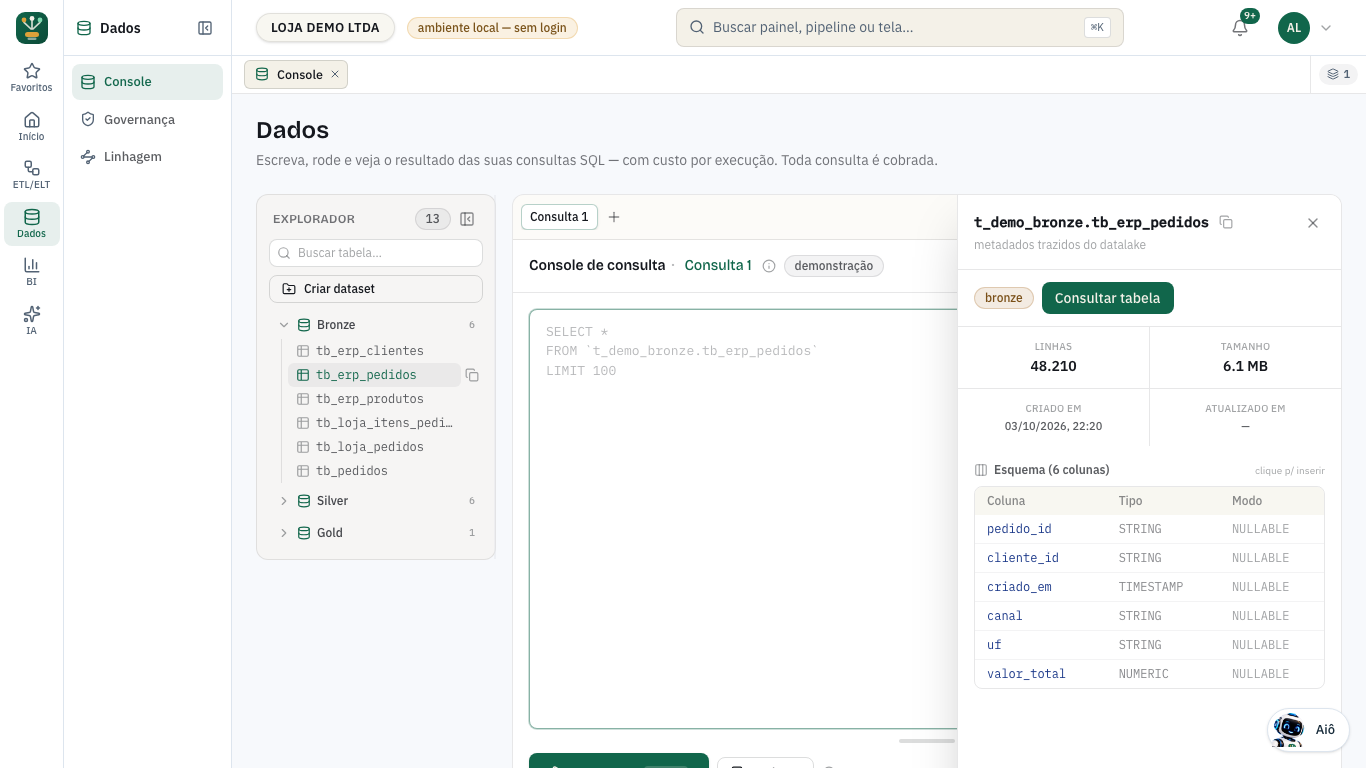
Task: Focus the Buscar tabela search field
Action: (x=376, y=253)
